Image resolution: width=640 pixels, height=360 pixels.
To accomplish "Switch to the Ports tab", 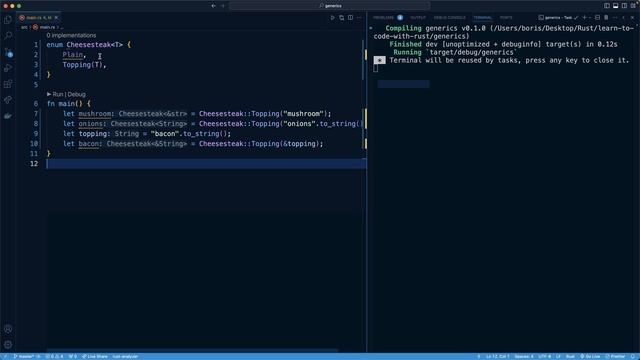I will click(x=506, y=18).
